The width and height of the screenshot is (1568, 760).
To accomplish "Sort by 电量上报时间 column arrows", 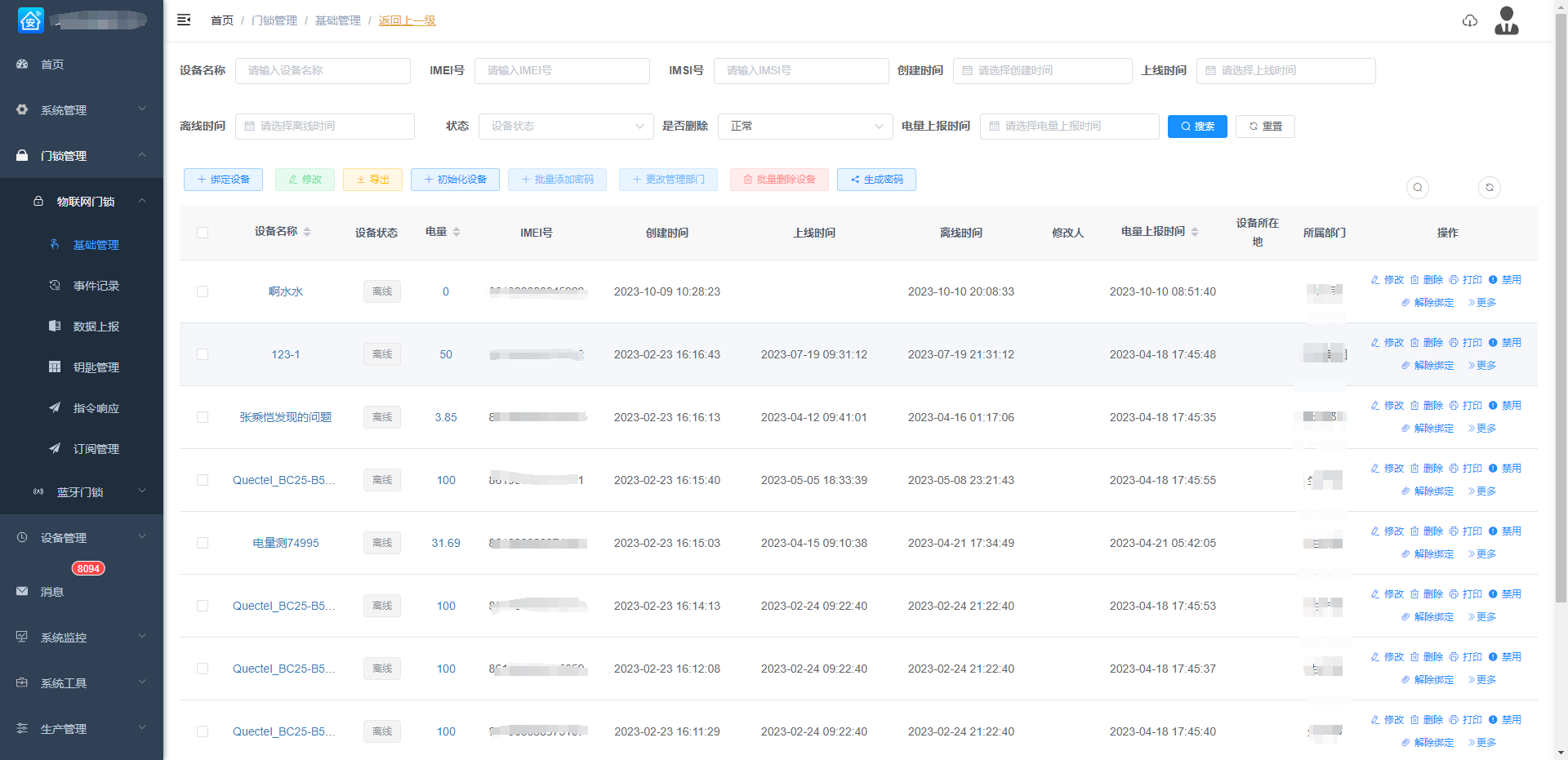I will click(1195, 232).
